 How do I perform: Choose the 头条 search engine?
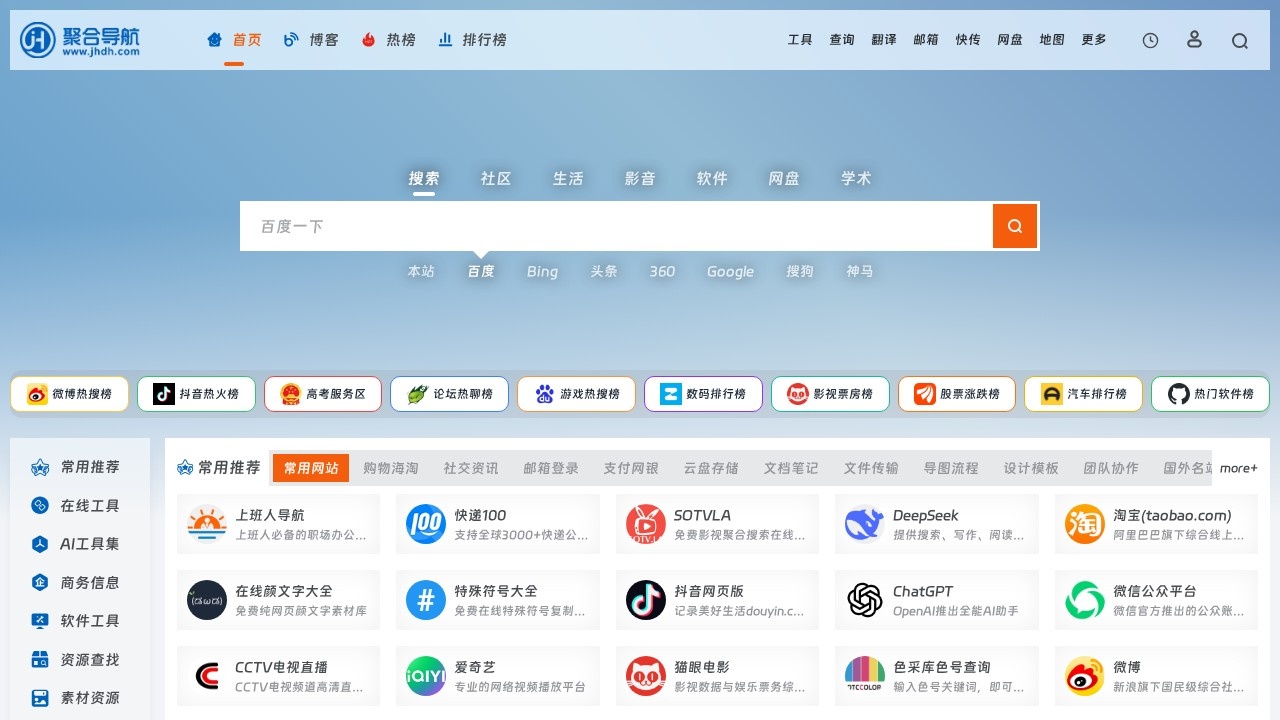604,271
